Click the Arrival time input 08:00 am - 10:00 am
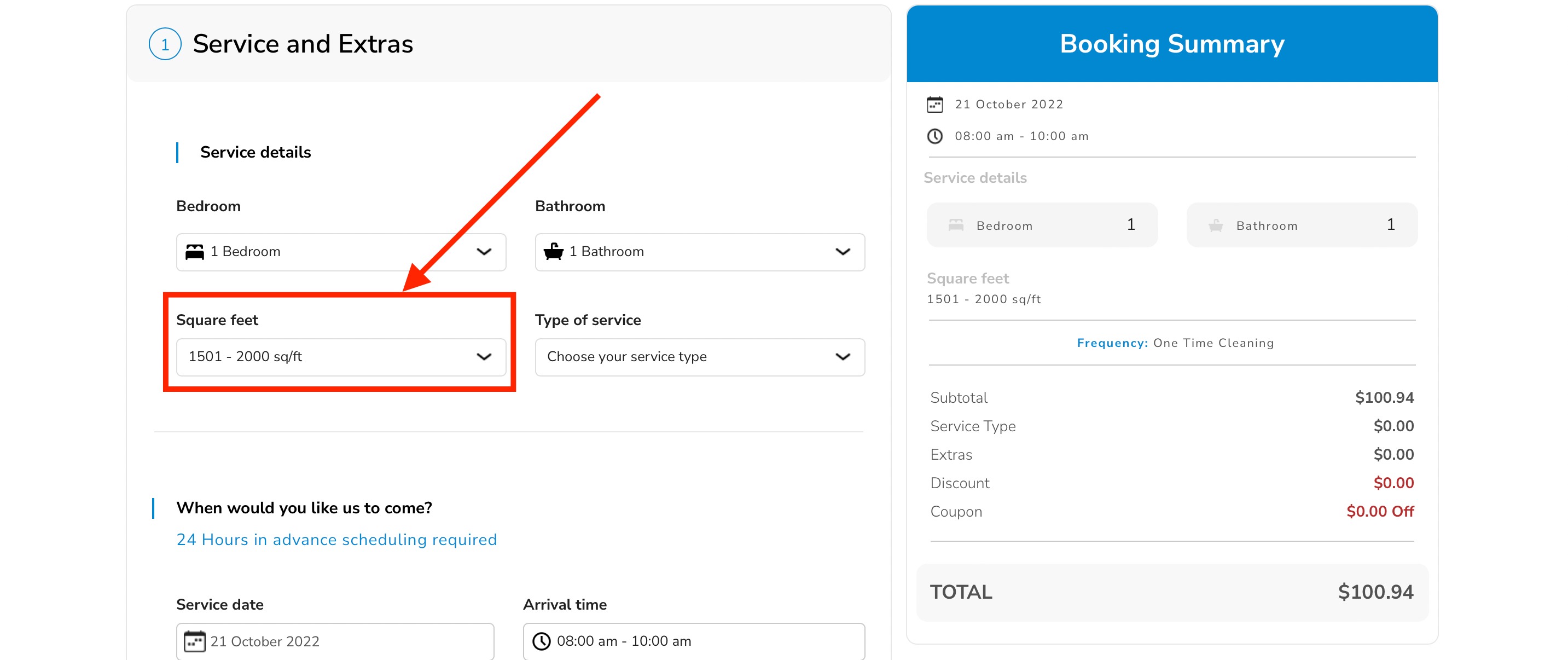Screen dimensions: 1568x660 click(x=693, y=641)
